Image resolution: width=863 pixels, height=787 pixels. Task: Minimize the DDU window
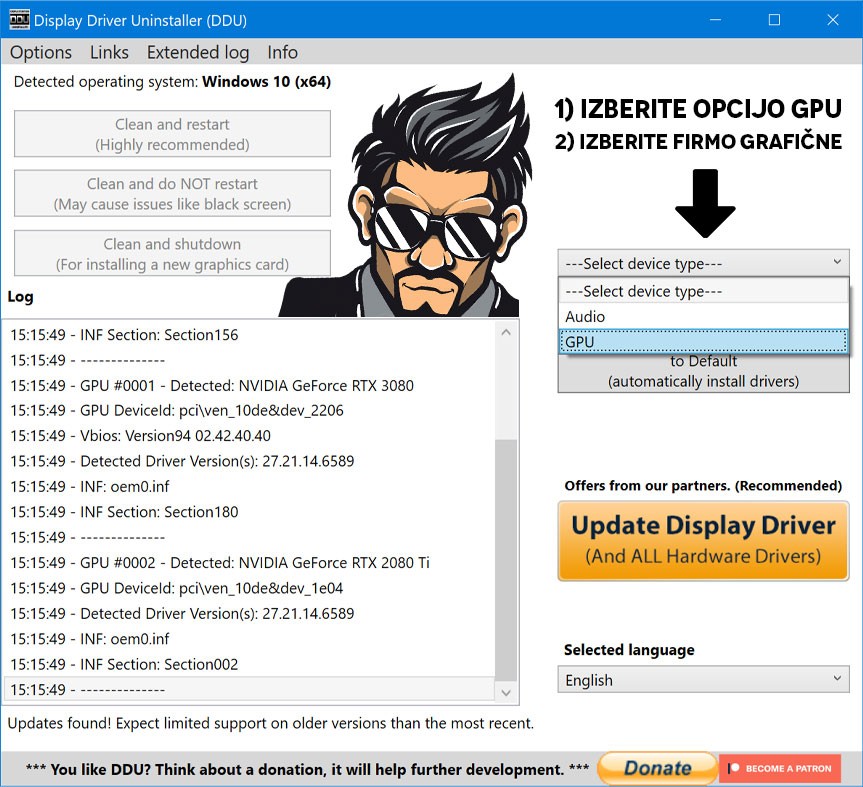(x=717, y=20)
